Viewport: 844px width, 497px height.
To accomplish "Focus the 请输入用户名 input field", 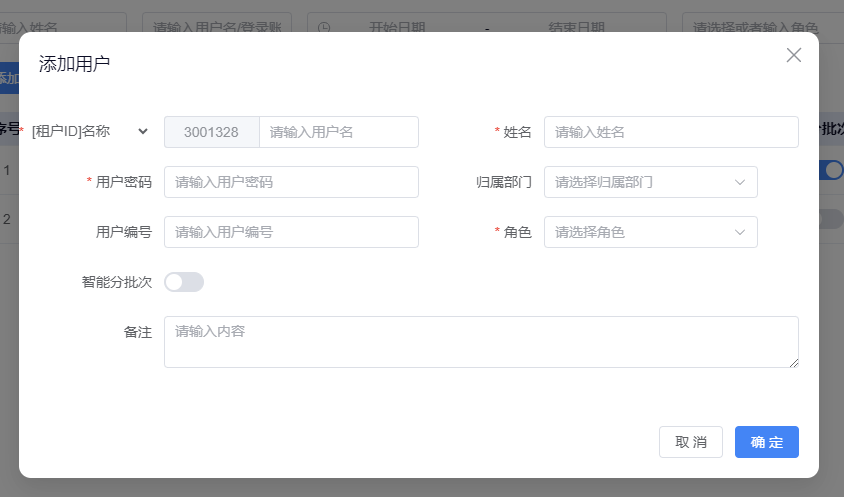I will (x=338, y=132).
